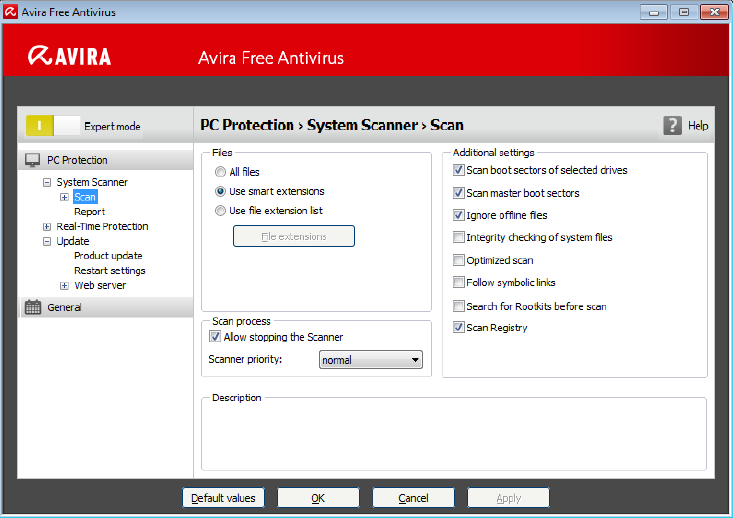Enable Follow symbolic links checkbox
This screenshot has height=518, width=733.
459,282
